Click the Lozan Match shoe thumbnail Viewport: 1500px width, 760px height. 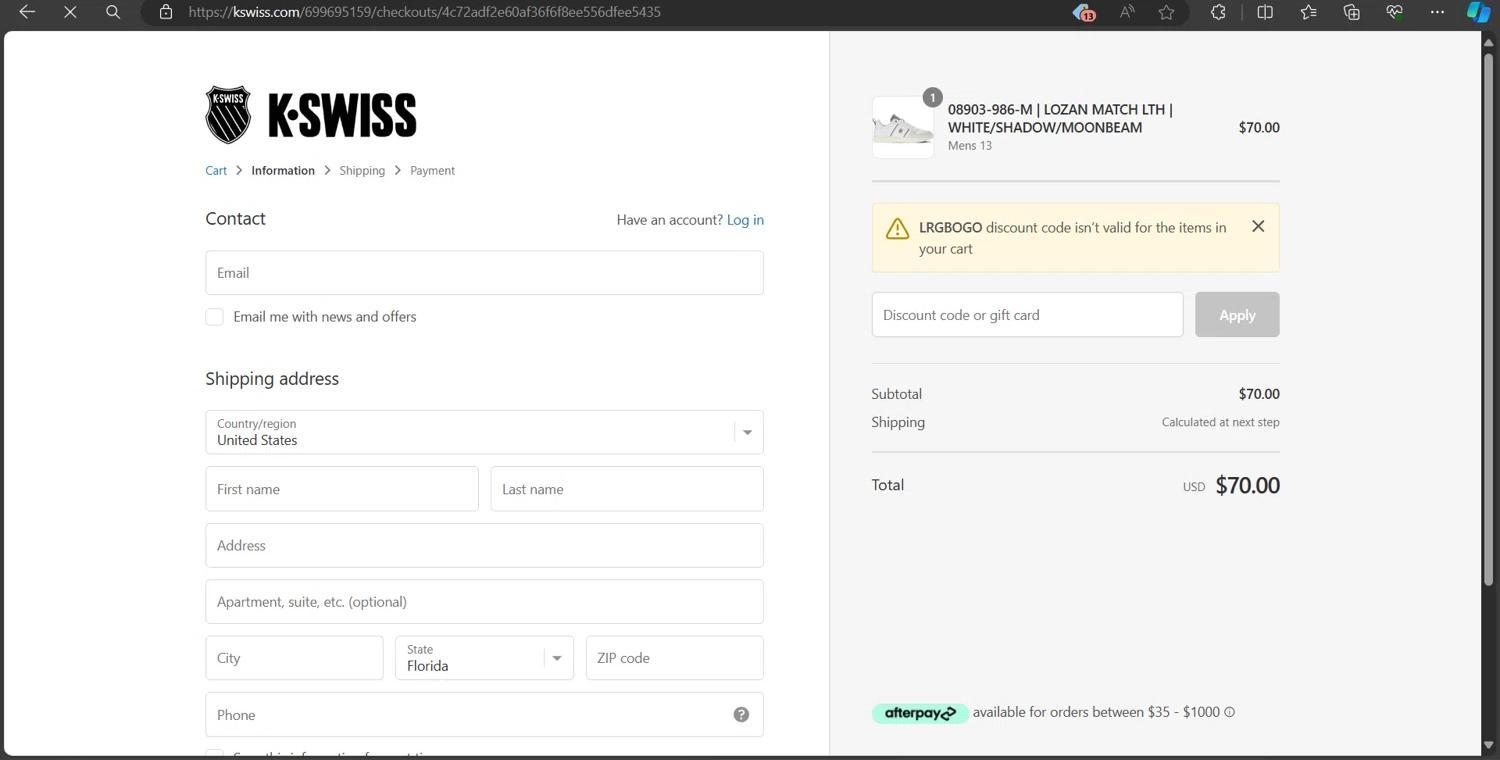[x=902, y=127]
